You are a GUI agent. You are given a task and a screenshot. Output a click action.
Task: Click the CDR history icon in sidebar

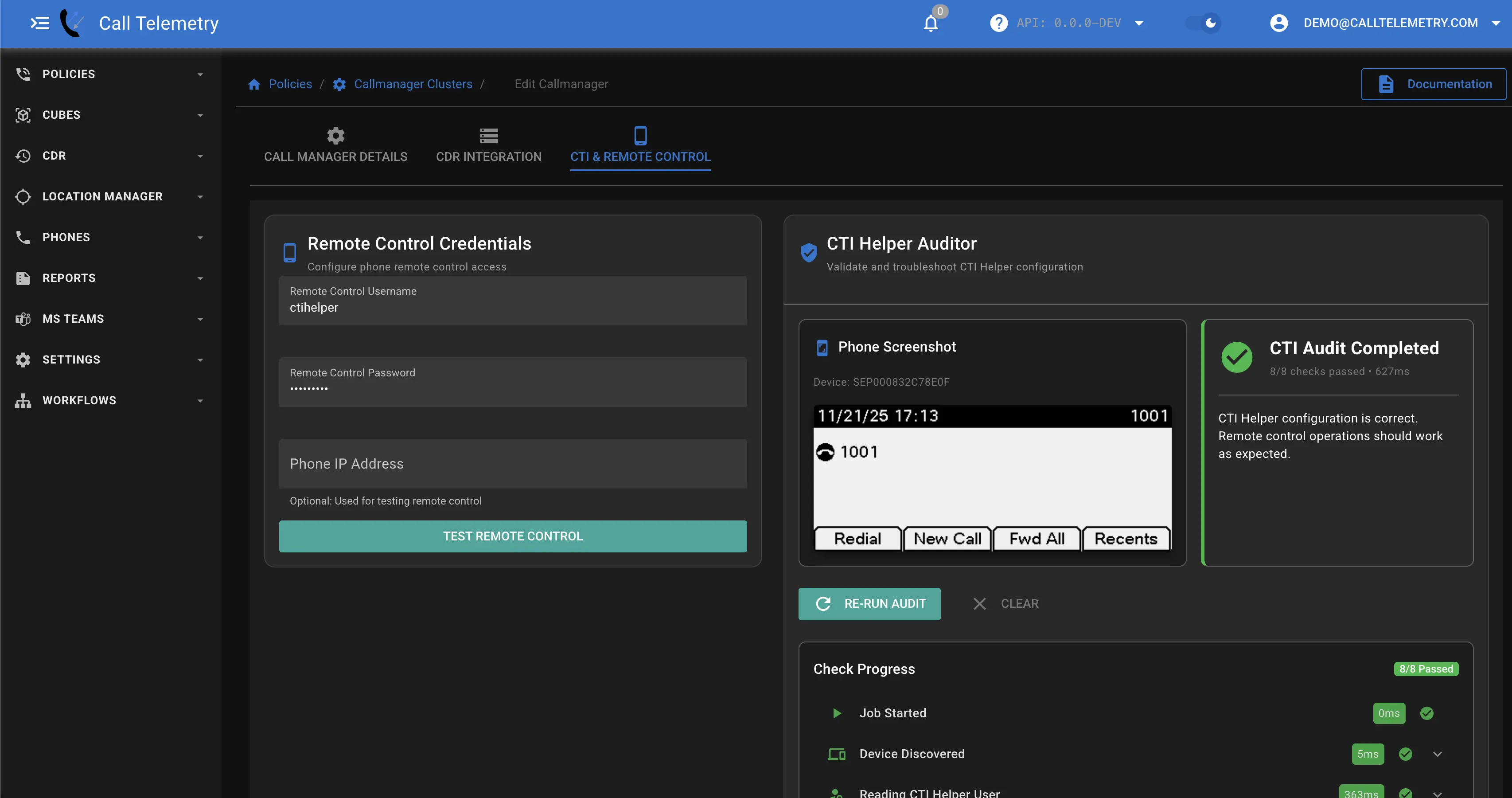coord(23,156)
